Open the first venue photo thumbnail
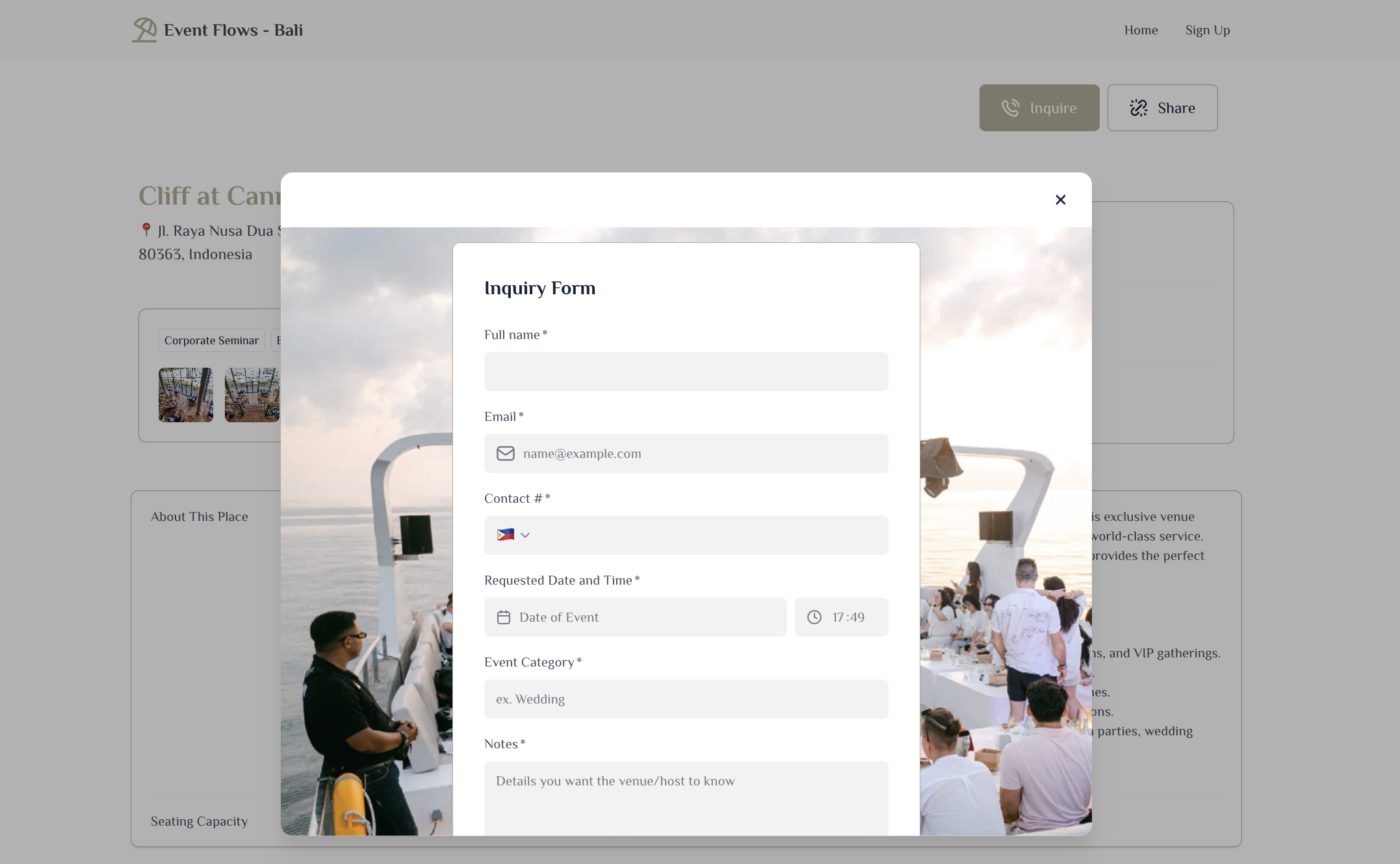The height and width of the screenshot is (864, 1400). pyautogui.click(x=186, y=395)
